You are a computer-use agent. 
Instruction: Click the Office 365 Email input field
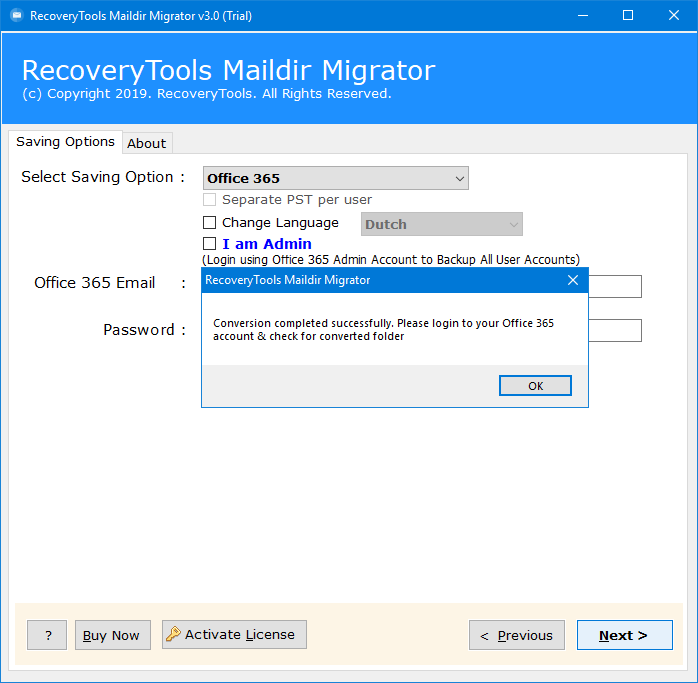coord(615,286)
